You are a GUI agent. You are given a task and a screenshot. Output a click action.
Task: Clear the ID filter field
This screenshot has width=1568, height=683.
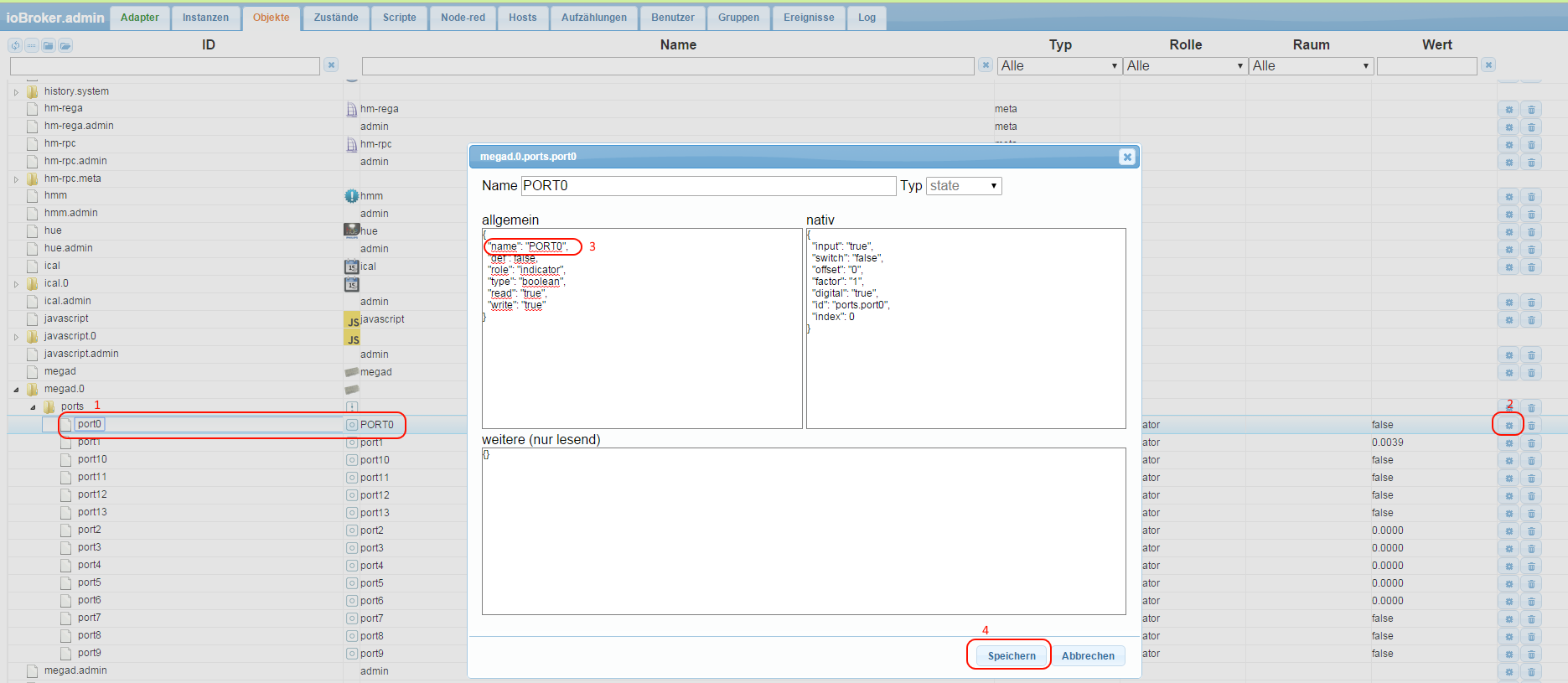tap(331, 65)
